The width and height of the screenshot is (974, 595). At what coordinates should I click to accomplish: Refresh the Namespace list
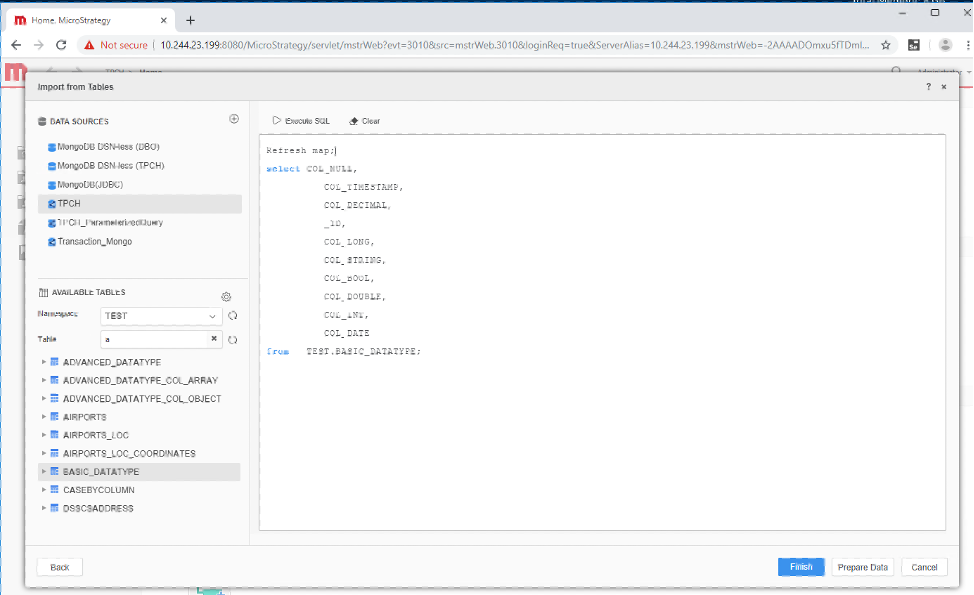point(233,315)
